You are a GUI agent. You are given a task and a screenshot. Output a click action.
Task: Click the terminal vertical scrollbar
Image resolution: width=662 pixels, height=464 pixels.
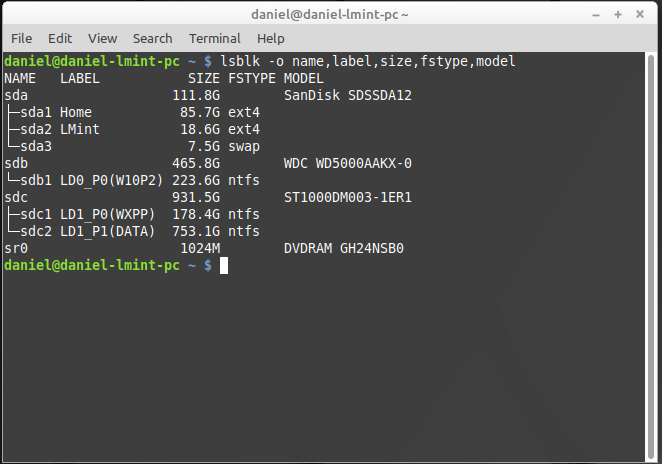click(x=651, y=257)
